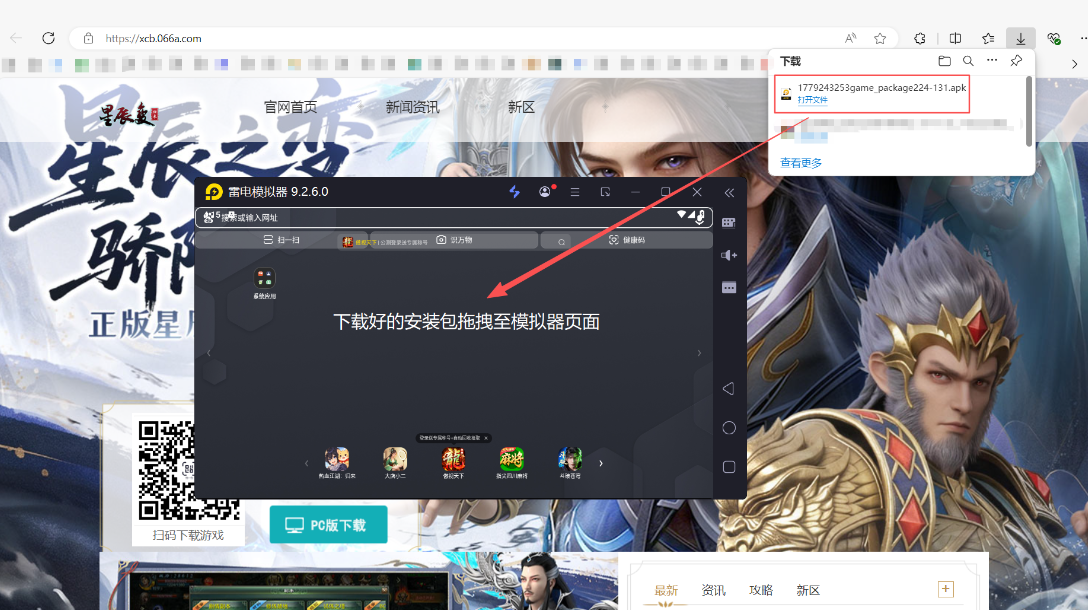Image resolution: width=1088 pixels, height=610 pixels.
Task: Click LDPlayer volume up sidebar icon
Action: pos(729,255)
